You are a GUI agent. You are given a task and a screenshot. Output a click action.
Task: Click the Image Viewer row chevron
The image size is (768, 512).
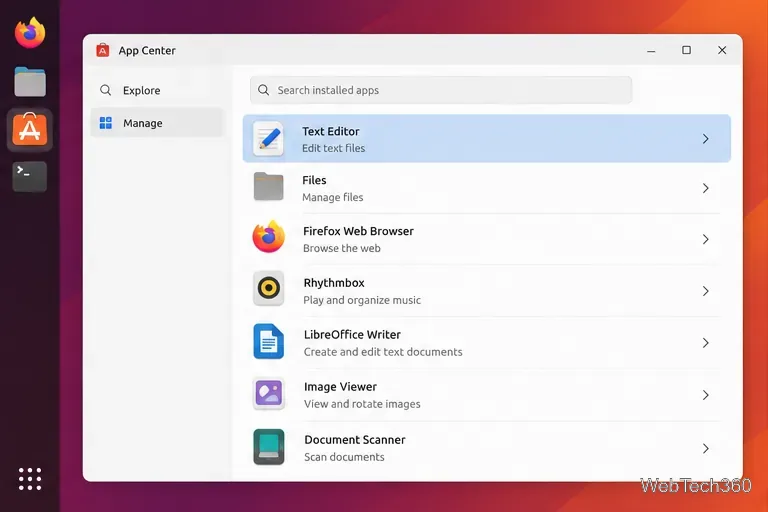[x=705, y=395]
